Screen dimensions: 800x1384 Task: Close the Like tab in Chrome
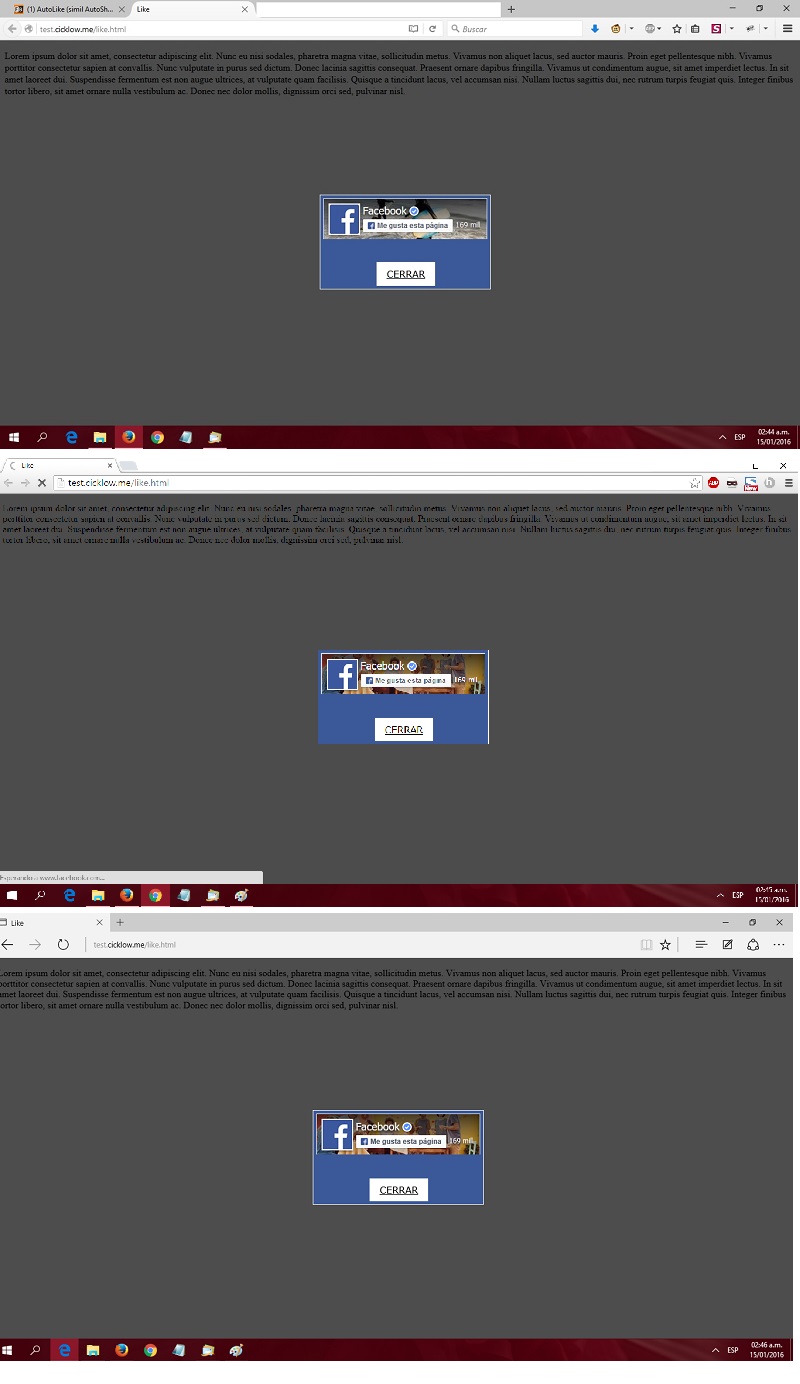tap(109, 465)
